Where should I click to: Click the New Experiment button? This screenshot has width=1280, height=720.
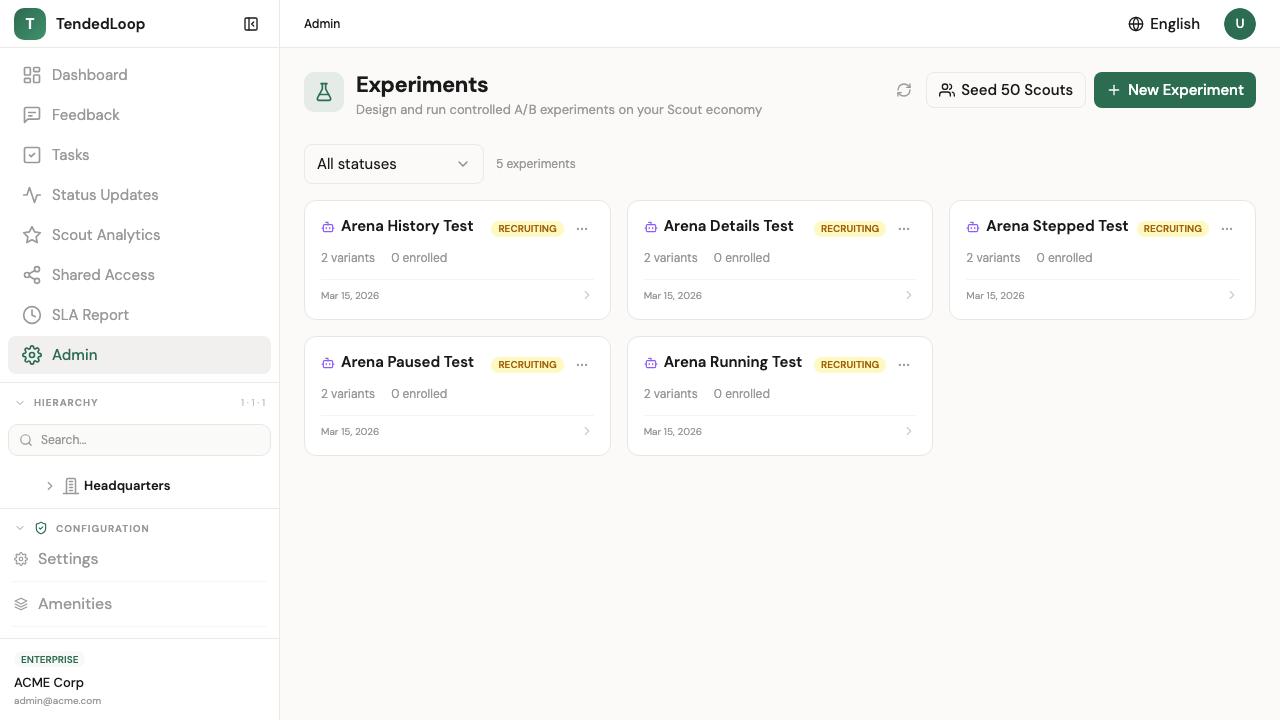tap(1174, 90)
